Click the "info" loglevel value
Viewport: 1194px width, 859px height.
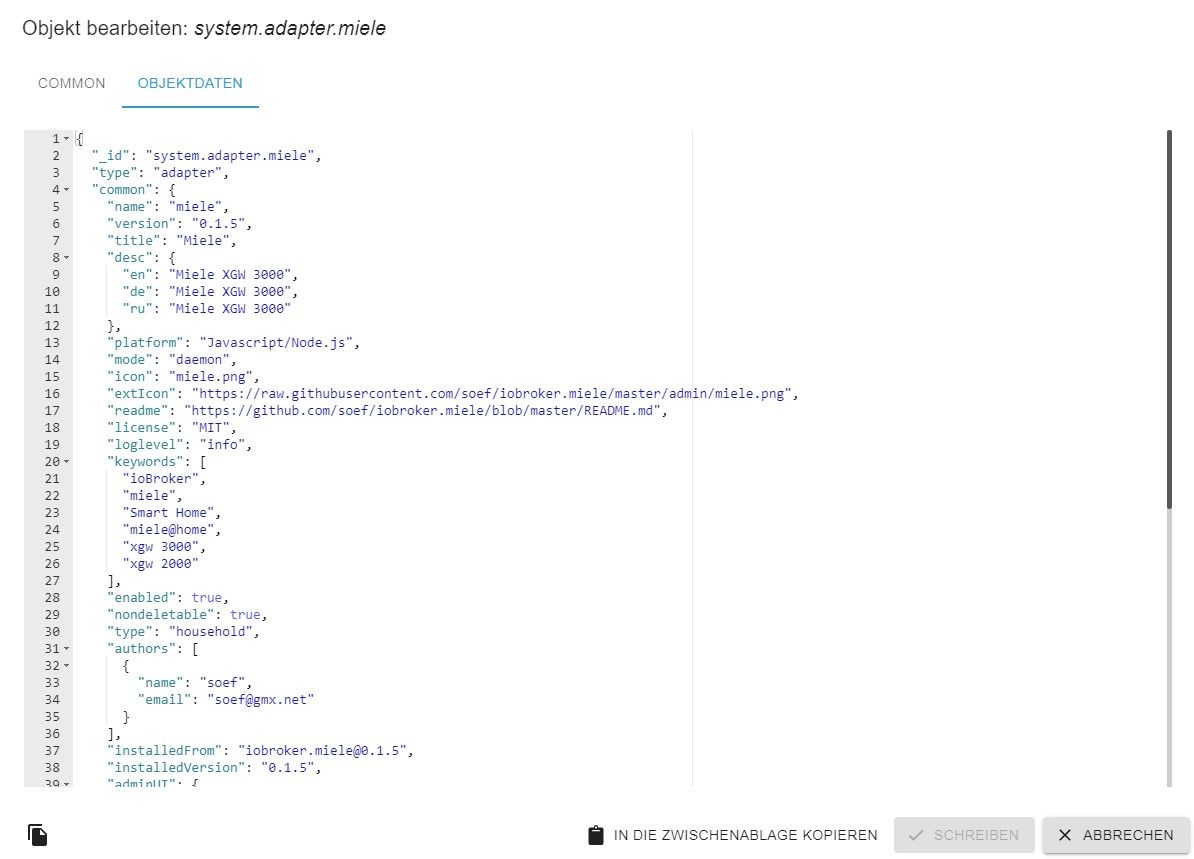click(222, 445)
